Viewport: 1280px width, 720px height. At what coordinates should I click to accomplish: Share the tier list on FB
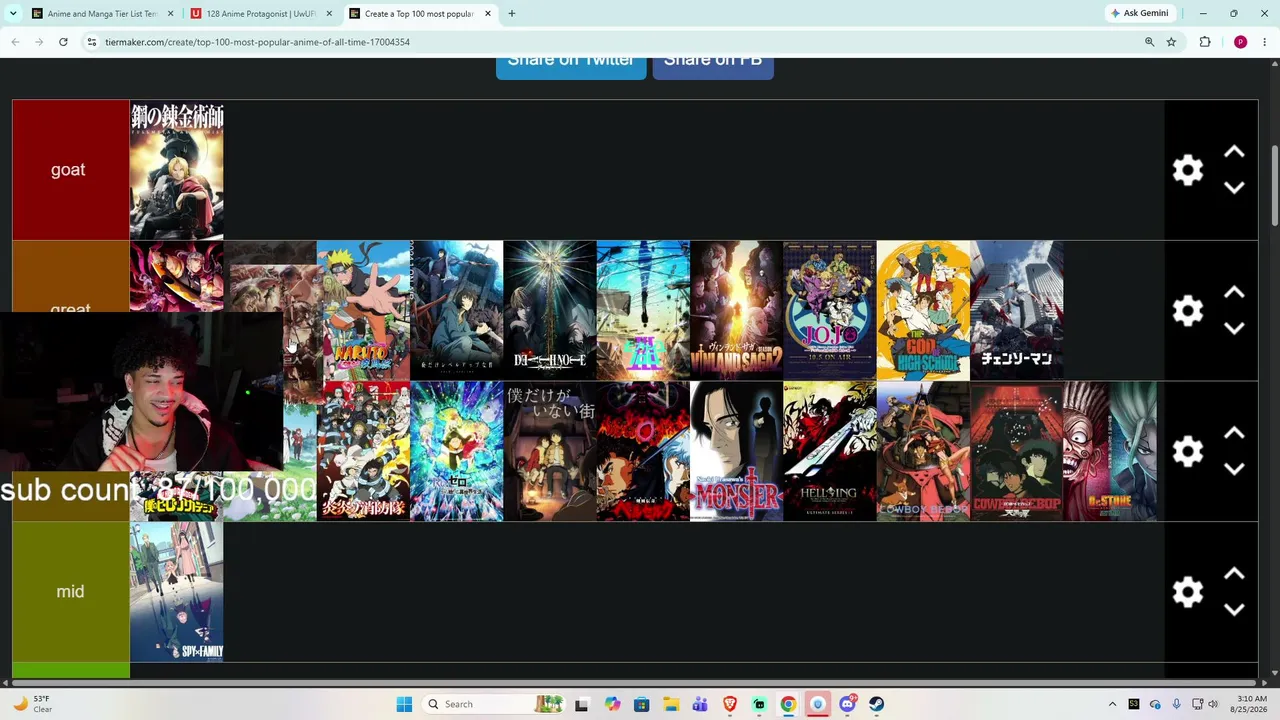tap(713, 64)
